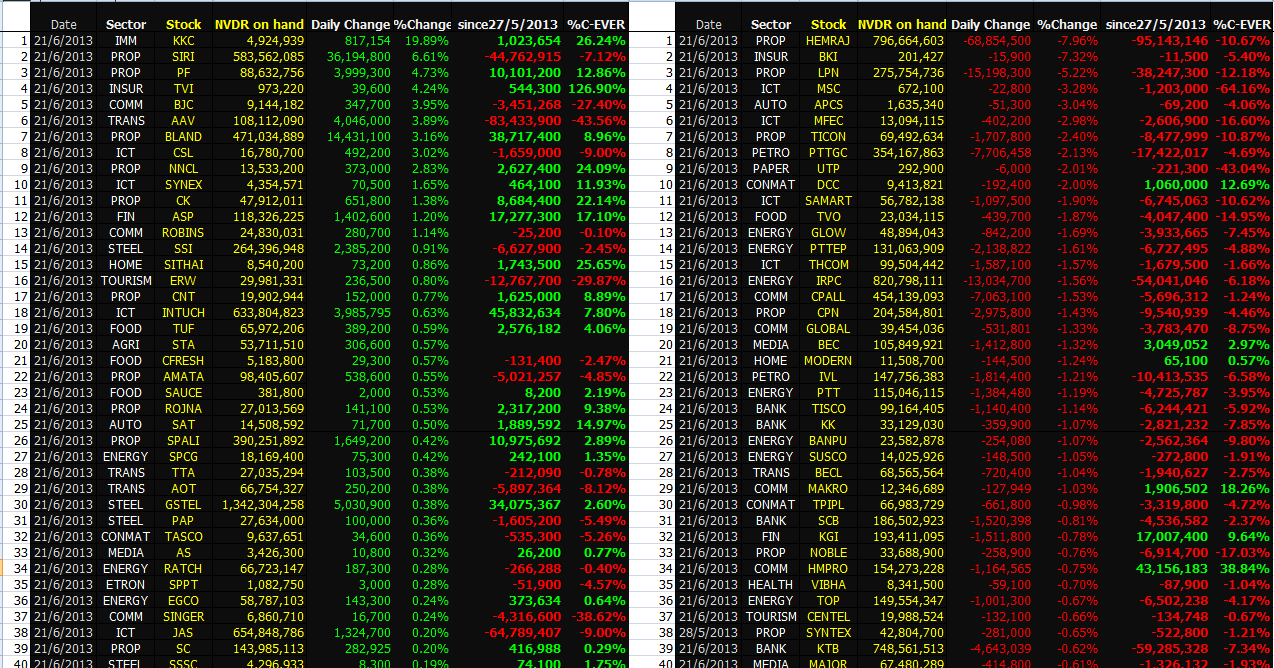This screenshot has height=668, width=1274.
Task: Click the NOBLE stock cell
Action: tap(828, 553)
